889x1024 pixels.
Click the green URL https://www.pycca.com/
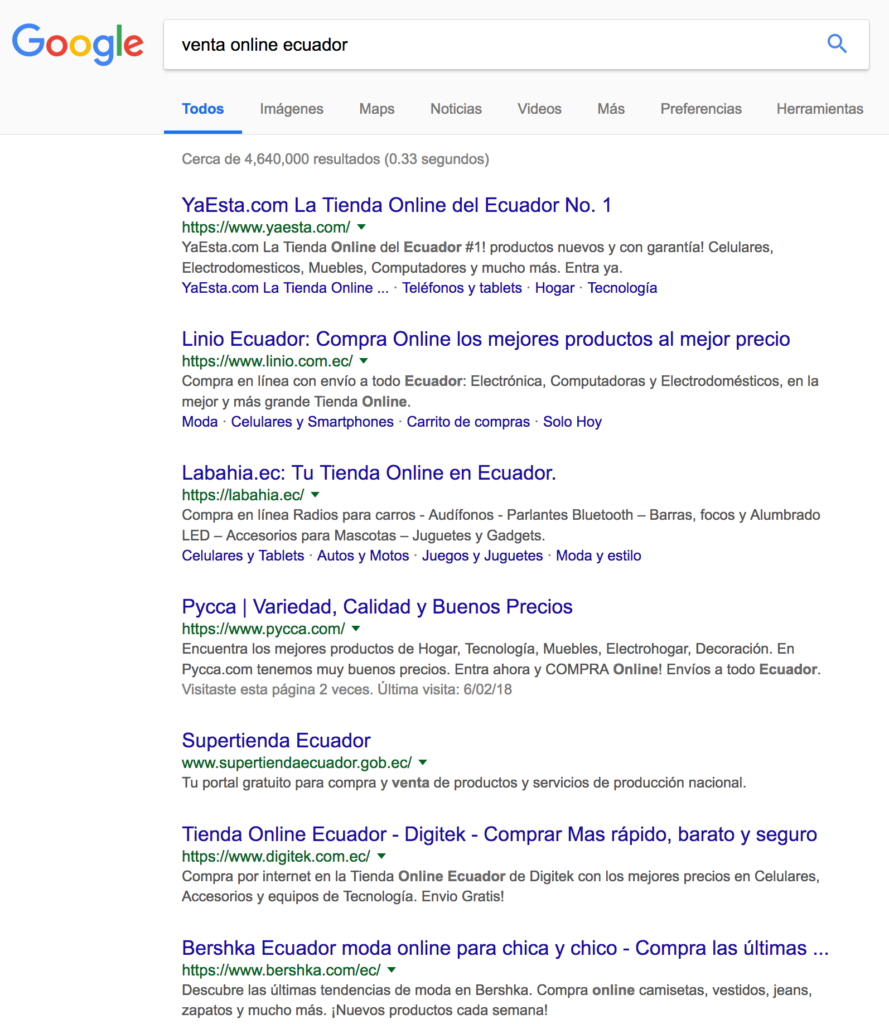[263, 629]
